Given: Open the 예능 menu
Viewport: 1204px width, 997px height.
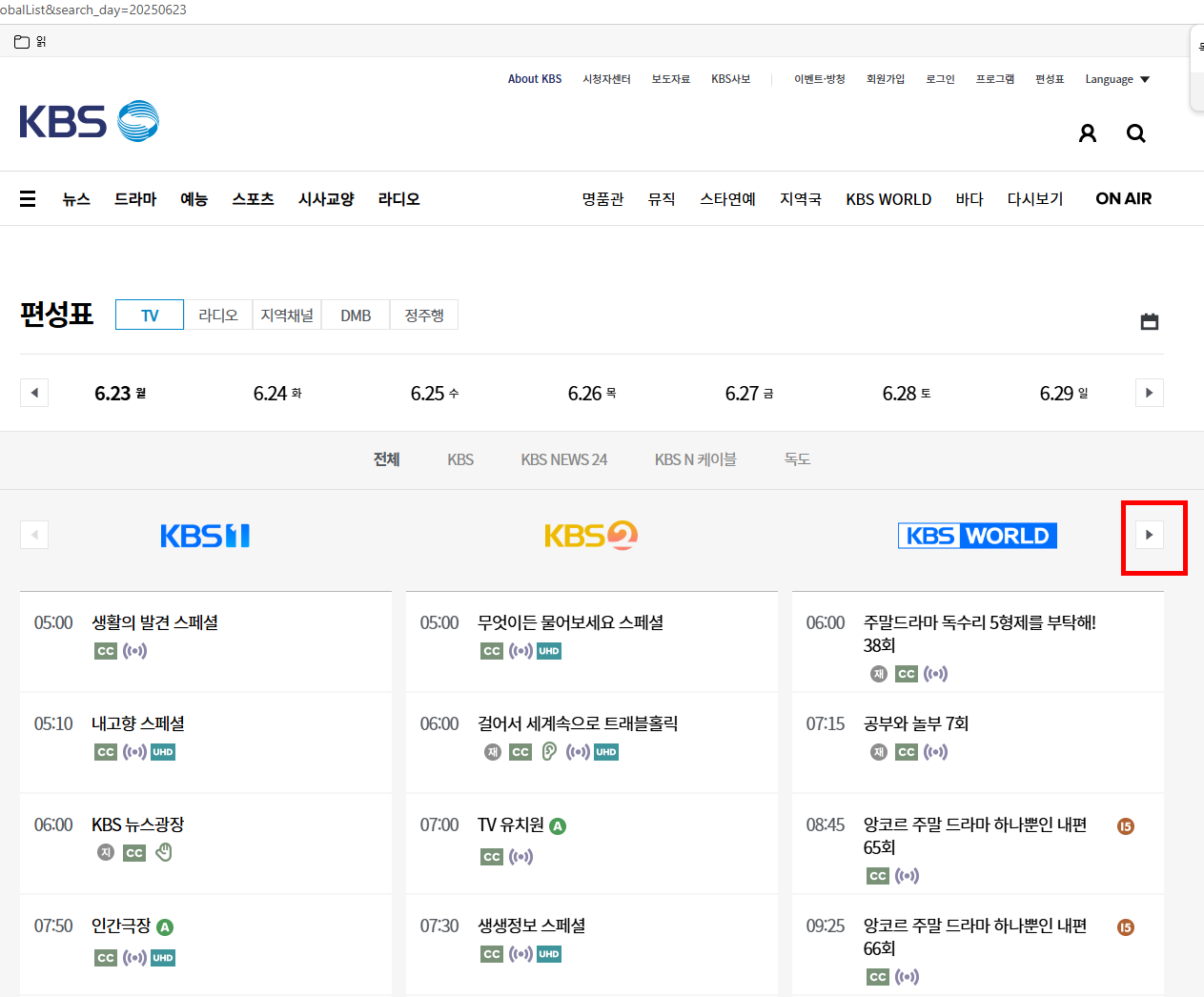Looking at the screenshot, I should coord(194,199).
